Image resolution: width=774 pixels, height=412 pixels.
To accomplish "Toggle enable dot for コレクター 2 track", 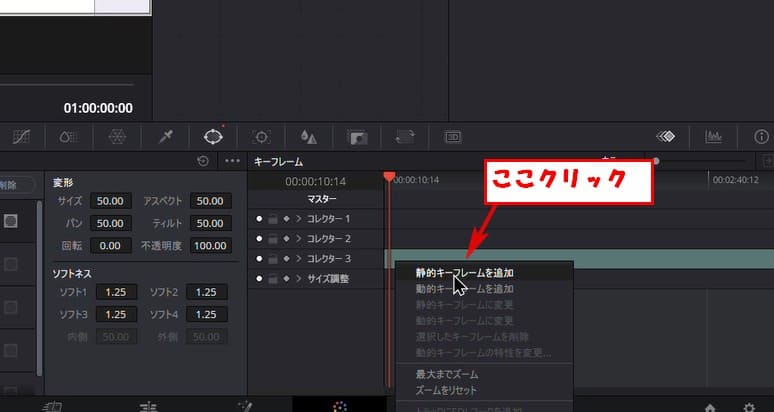I will tap(260, 239).
